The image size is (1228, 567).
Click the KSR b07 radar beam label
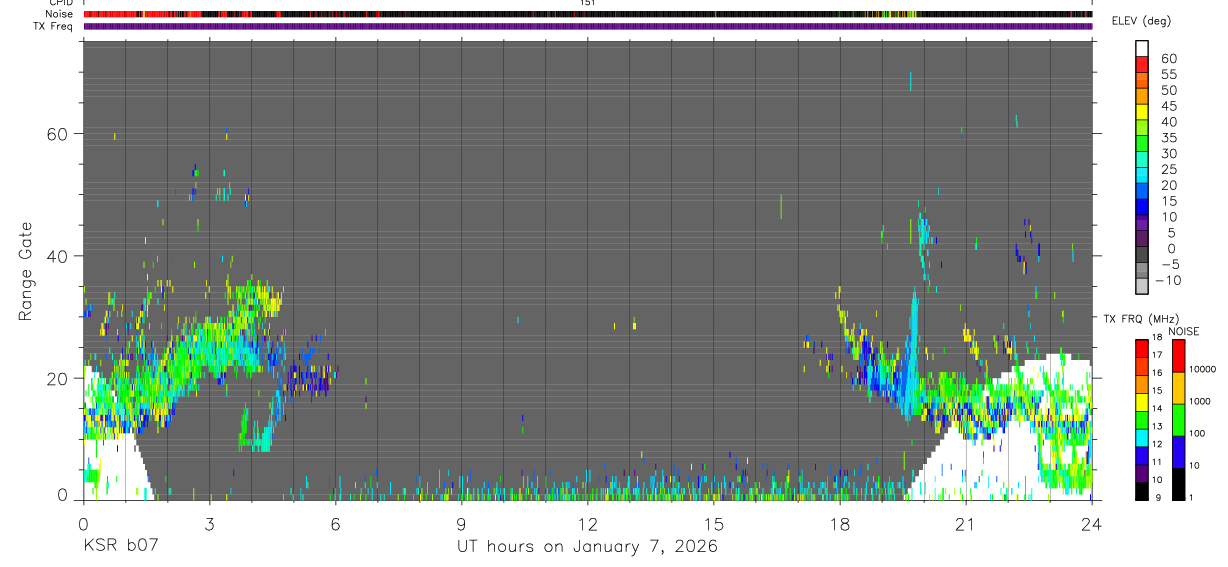(120, 546)
